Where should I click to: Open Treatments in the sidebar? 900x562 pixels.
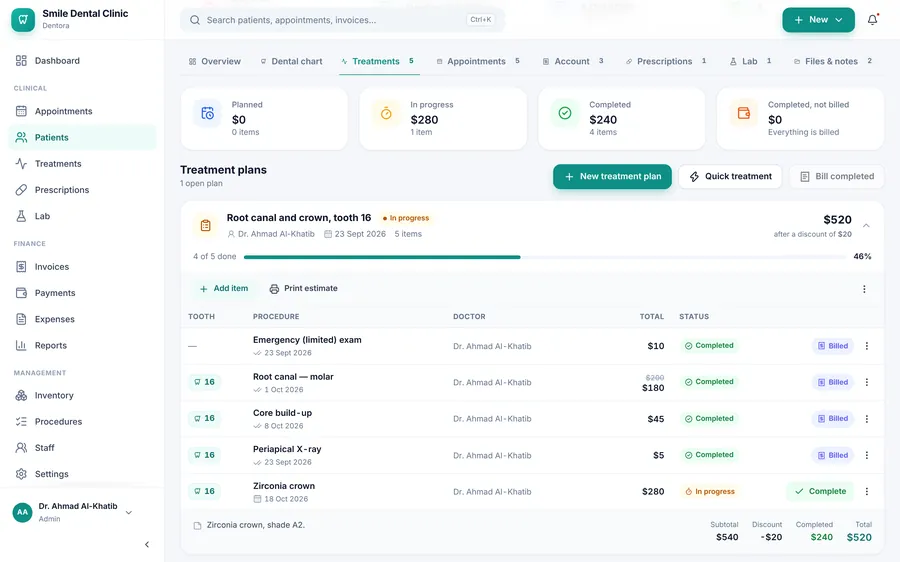click(82, 164)
